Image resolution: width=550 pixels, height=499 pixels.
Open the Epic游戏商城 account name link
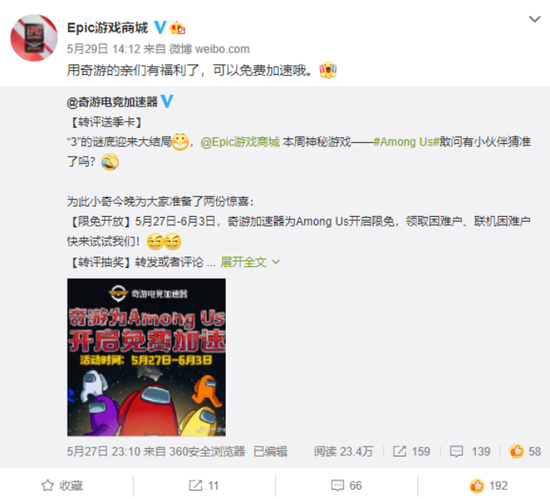click(107, 27)
